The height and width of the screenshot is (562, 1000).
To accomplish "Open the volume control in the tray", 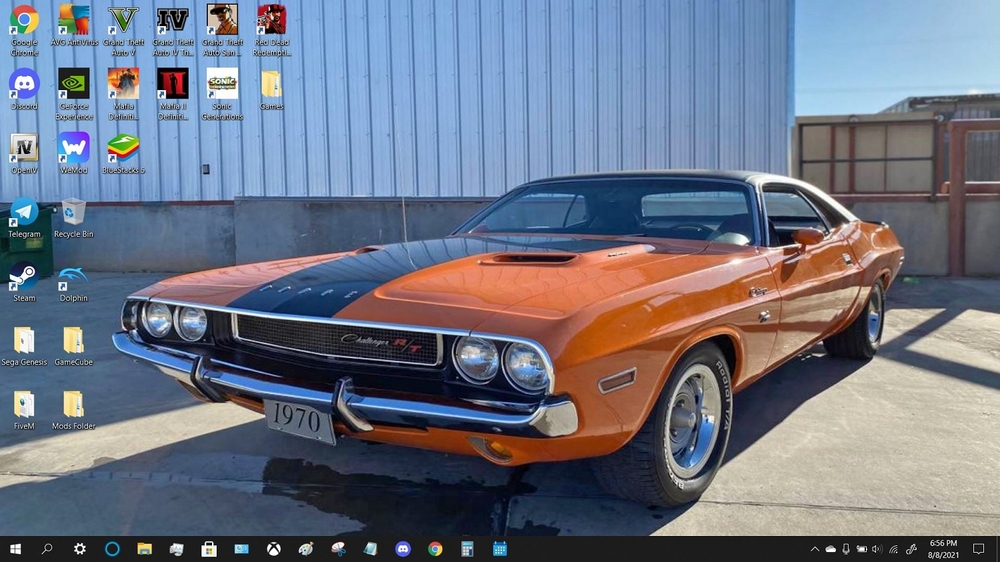I will pyautogui.click(x=877, y=549).
